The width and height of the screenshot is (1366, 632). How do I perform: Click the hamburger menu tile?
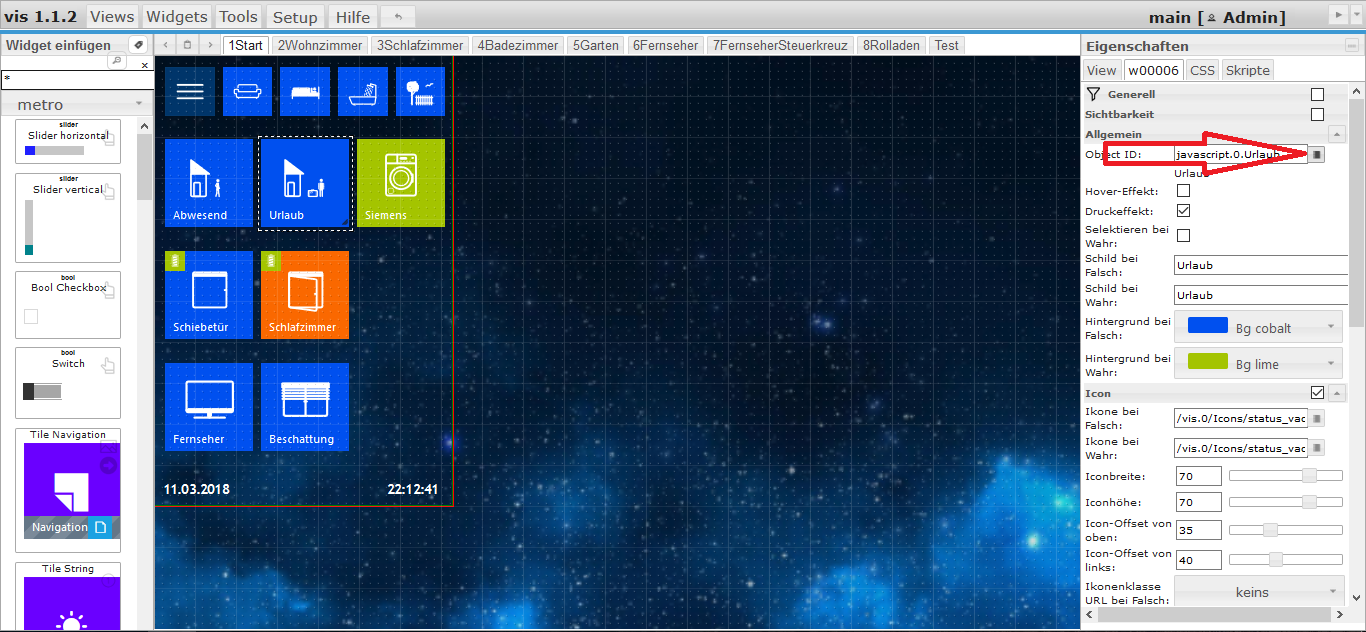pyautogui.click(x=190, y=92)
